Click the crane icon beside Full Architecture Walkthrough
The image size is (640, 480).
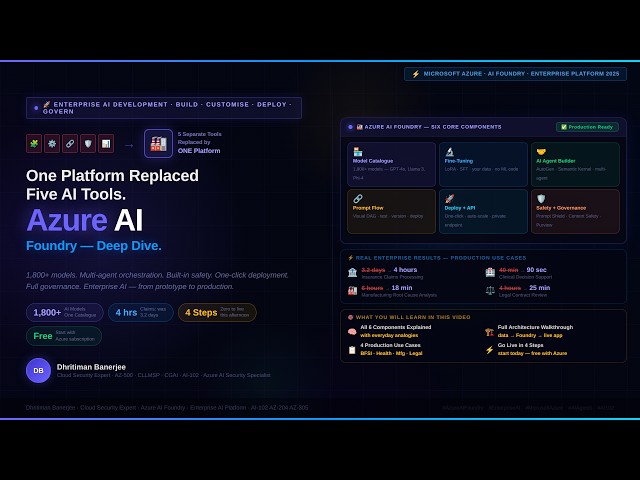[x=489, y=331]
